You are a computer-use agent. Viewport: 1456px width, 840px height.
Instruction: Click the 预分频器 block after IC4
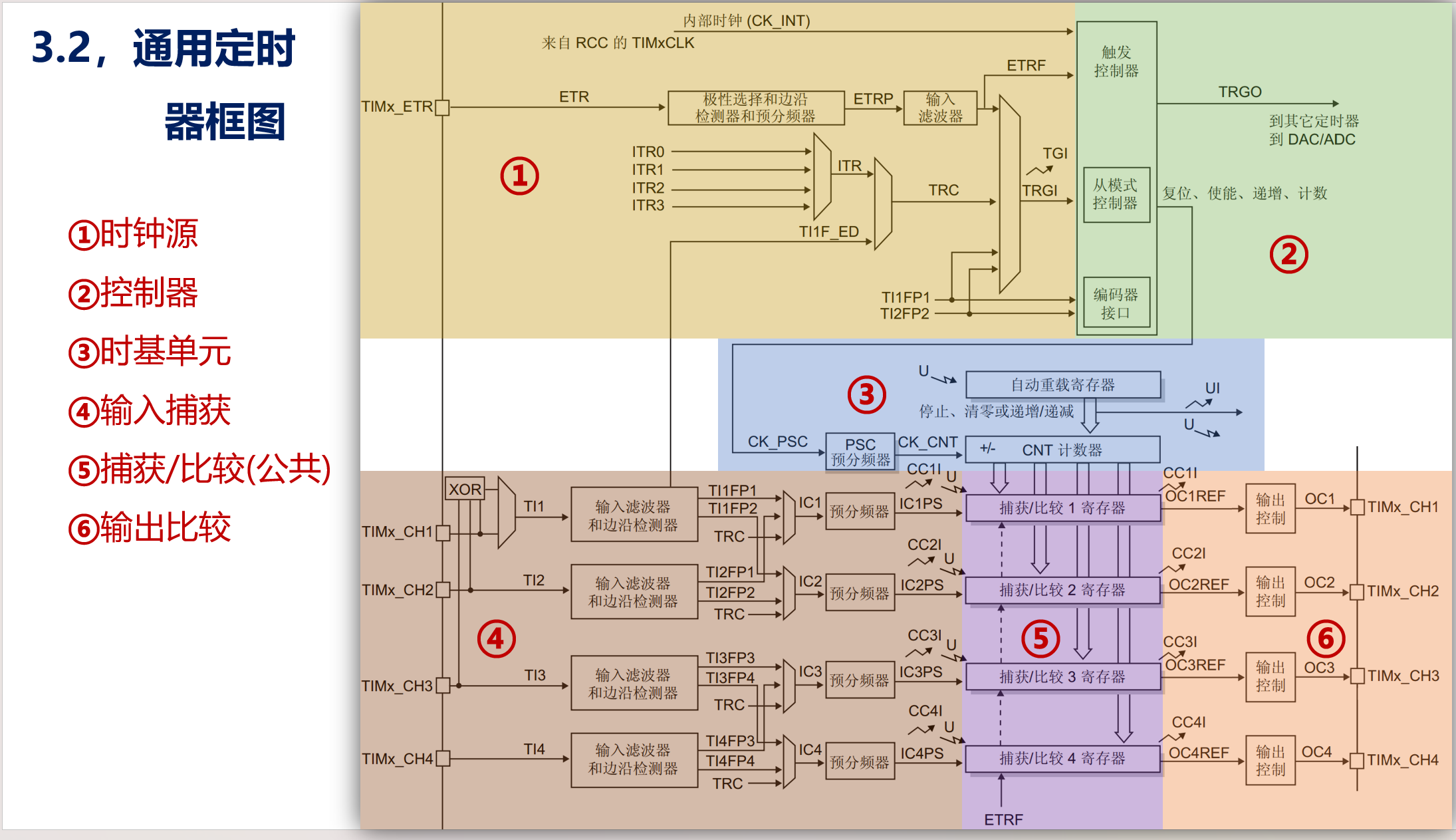point(860,762)
